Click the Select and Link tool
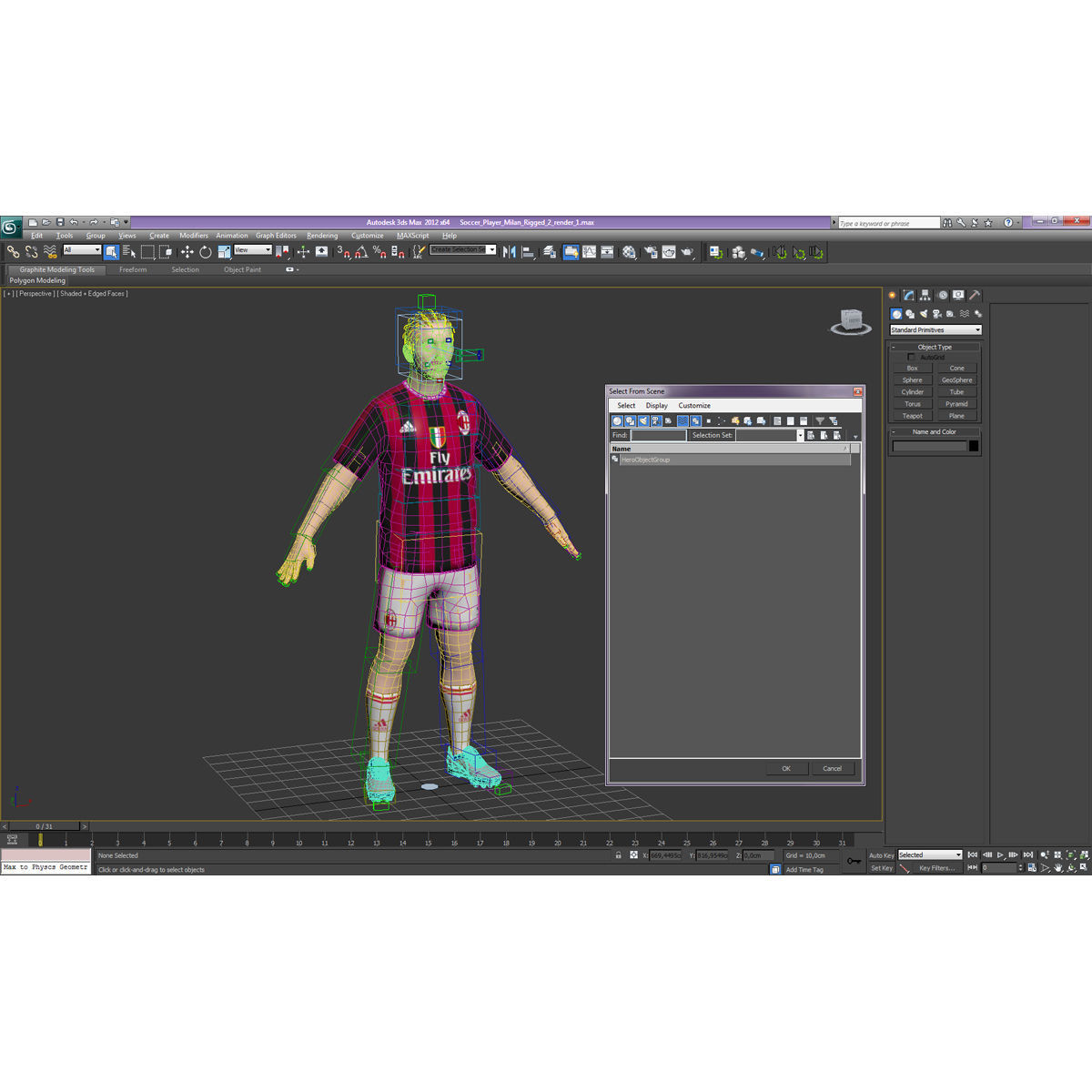 click(x=13, y=252)
